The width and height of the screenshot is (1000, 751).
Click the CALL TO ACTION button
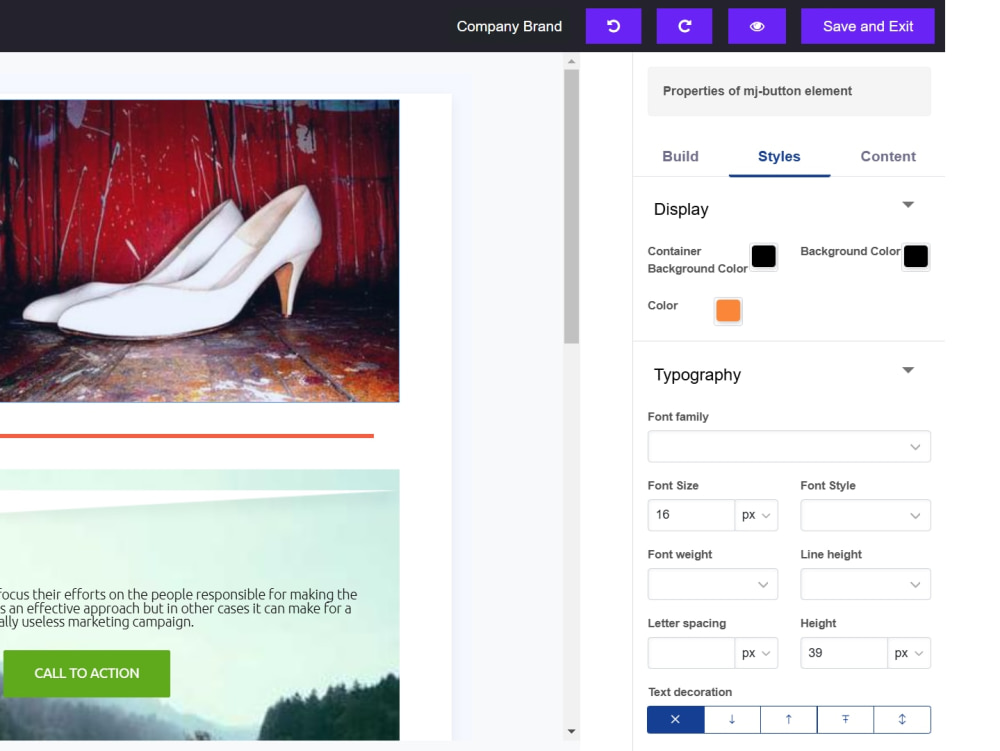pyautogui.click(x=87, y=673)
